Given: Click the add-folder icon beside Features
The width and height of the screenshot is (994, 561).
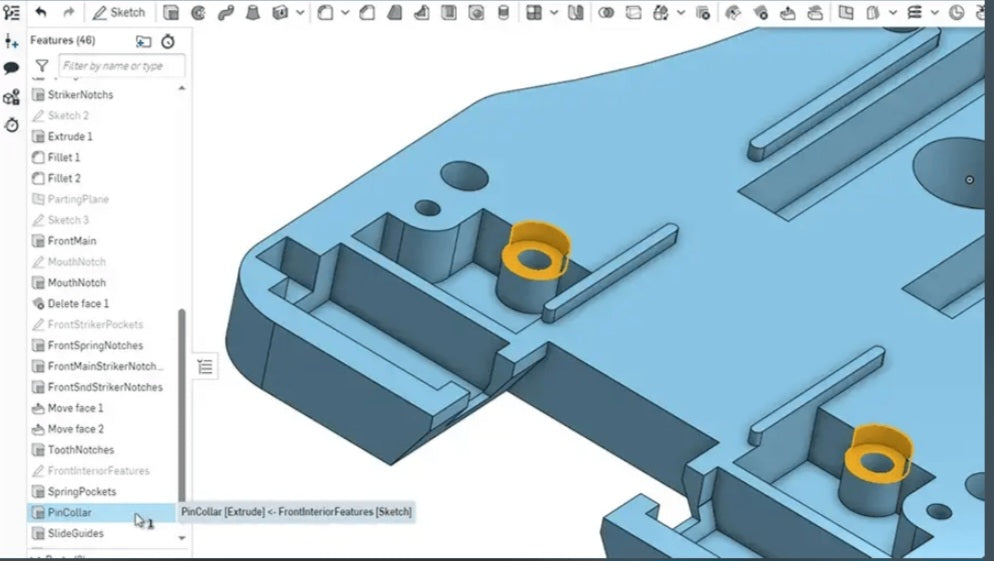Looking at the screenshot, I should coord(144,42).
